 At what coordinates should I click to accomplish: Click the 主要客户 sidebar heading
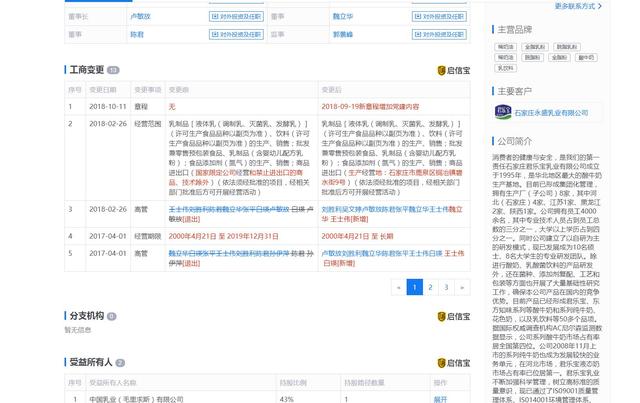(514, 91)
